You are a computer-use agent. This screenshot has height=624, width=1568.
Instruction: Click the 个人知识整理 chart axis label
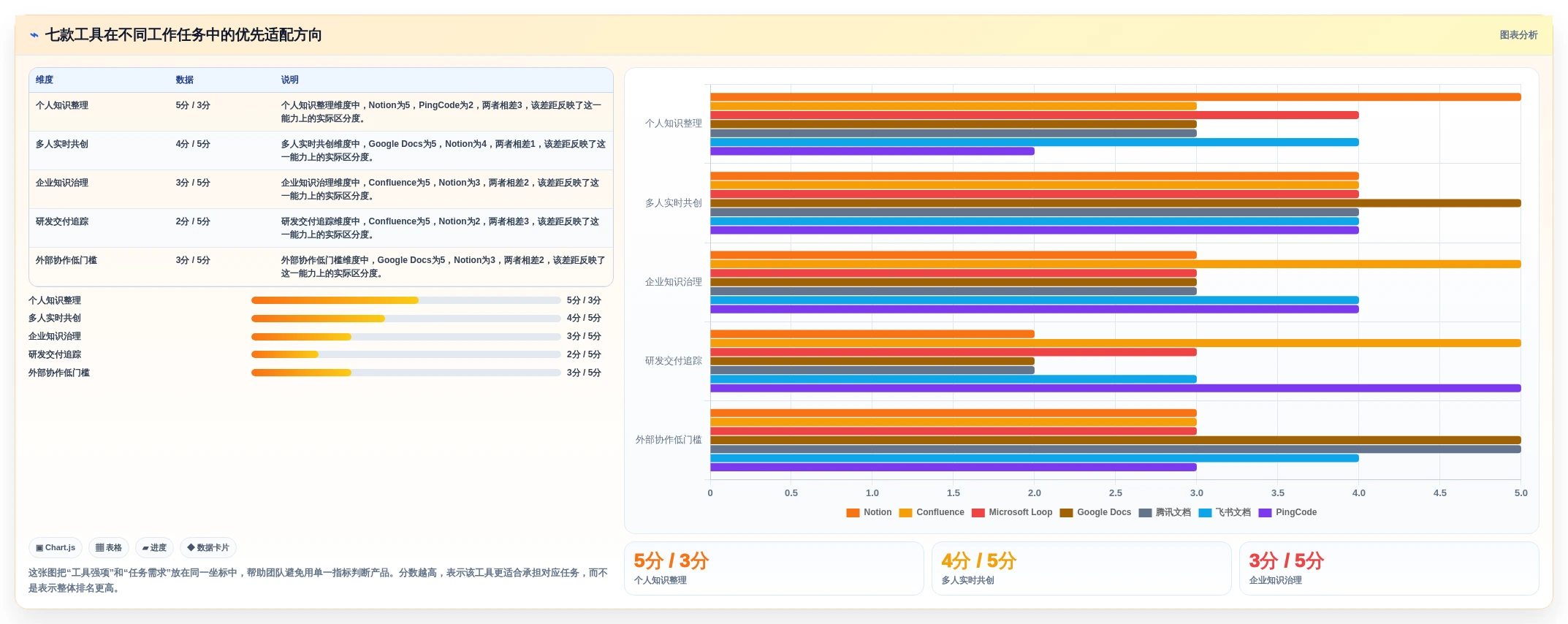[x=673, y=124]
